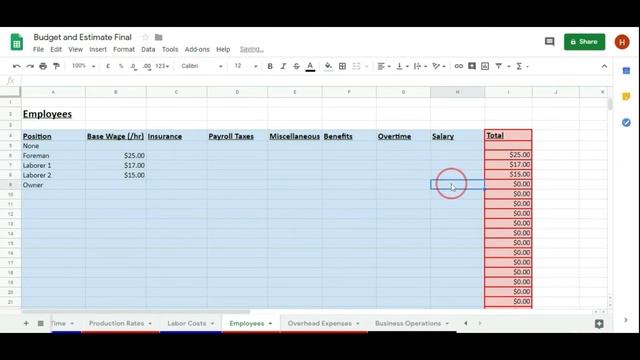Select the Paint format tool
640x360 pixels.
pyautogui.click(x=56, y=66)
